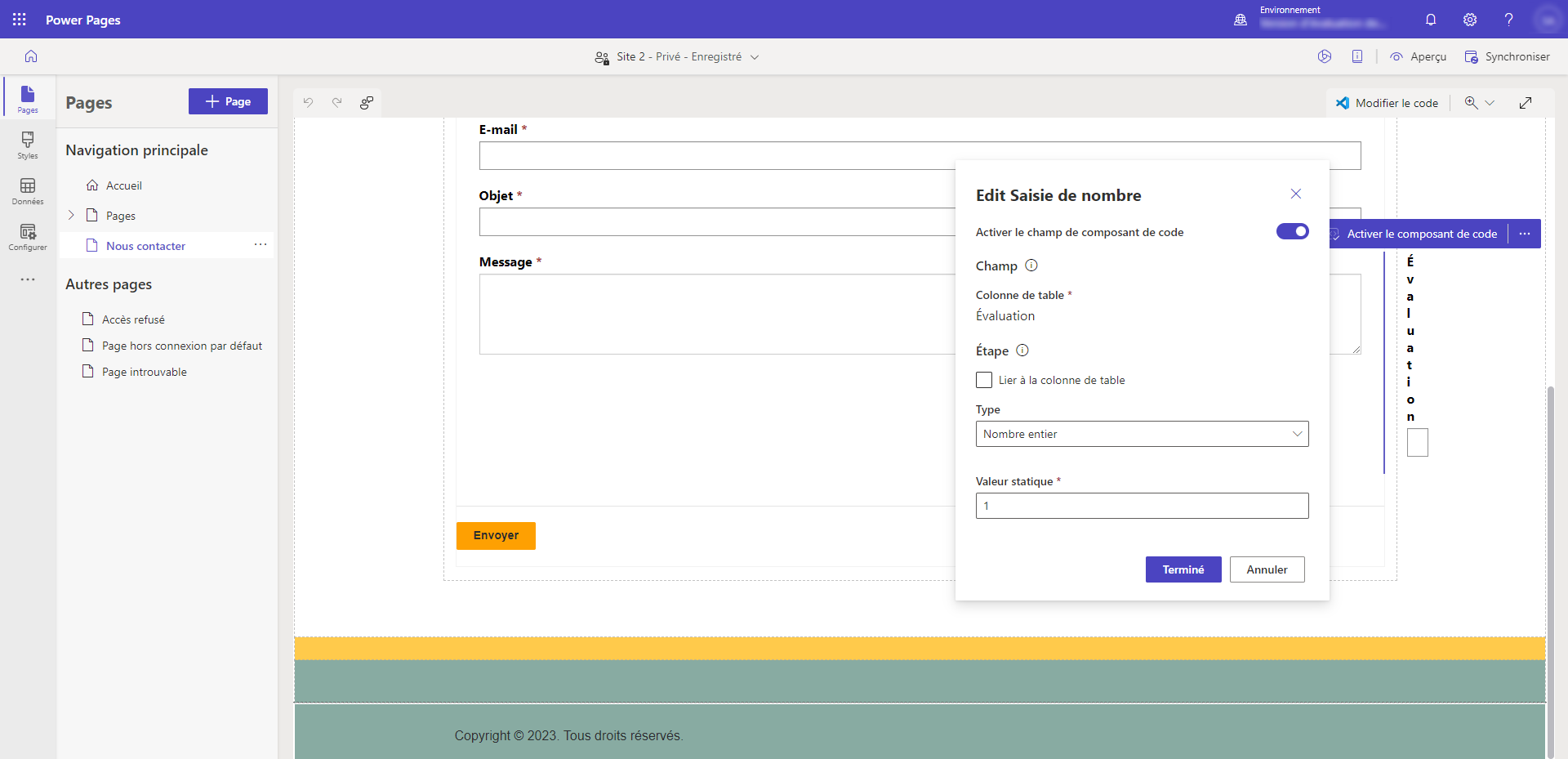Toggle Activer le champ de composant de code
The width and height of the screenshot is (1568, 759).
(x=1293, y=231)
